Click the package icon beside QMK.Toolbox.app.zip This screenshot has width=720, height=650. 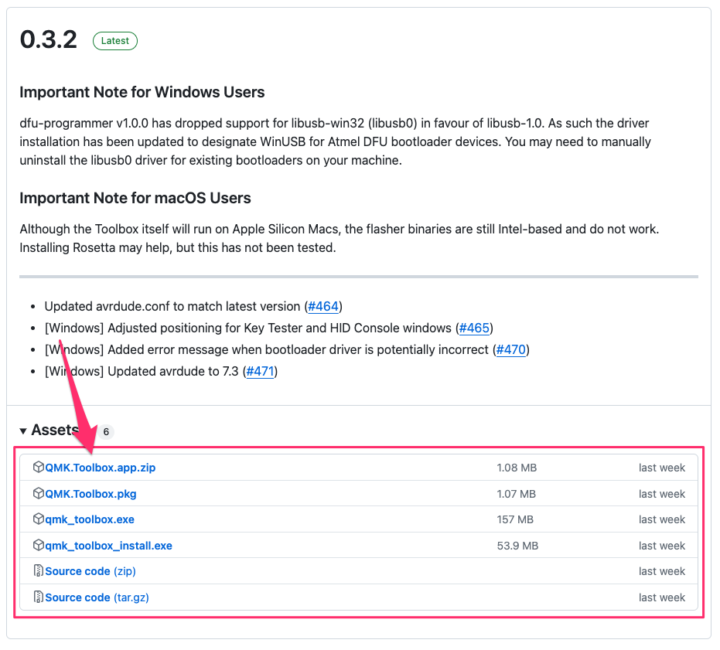coord(38,467)
